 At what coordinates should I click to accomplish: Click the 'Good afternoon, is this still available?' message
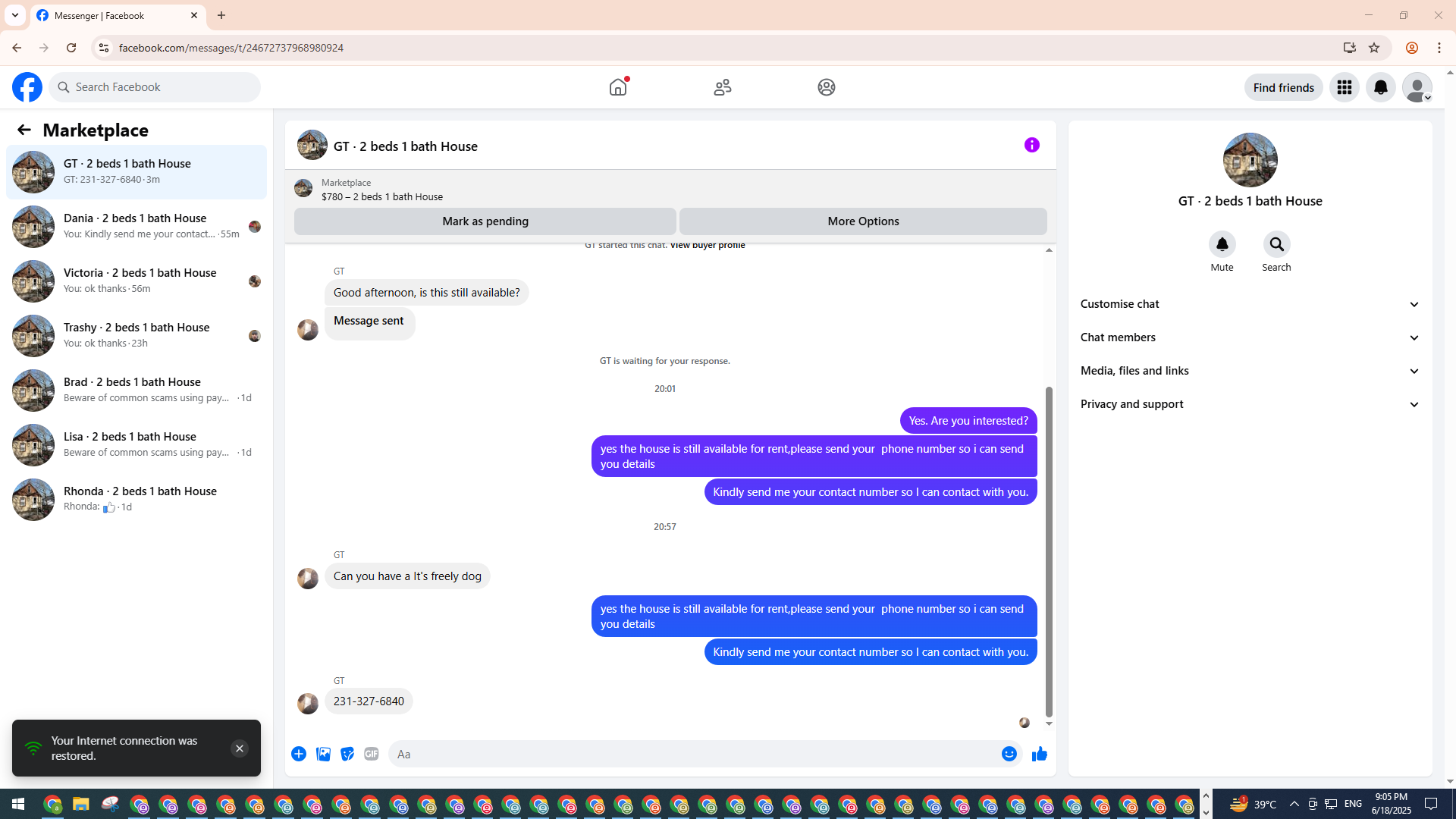(427, 293)
